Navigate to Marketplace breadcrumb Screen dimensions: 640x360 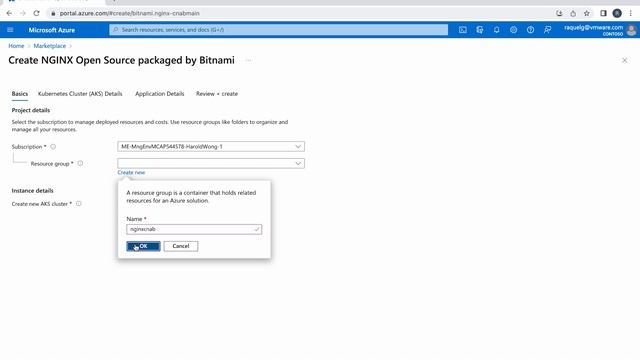pyautogui.click(x=49, y=46)
